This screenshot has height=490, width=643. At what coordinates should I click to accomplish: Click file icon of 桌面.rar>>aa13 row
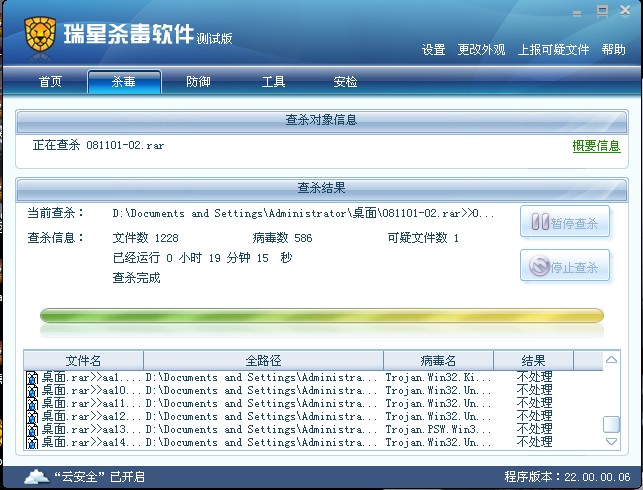click(x=32, y=430)
